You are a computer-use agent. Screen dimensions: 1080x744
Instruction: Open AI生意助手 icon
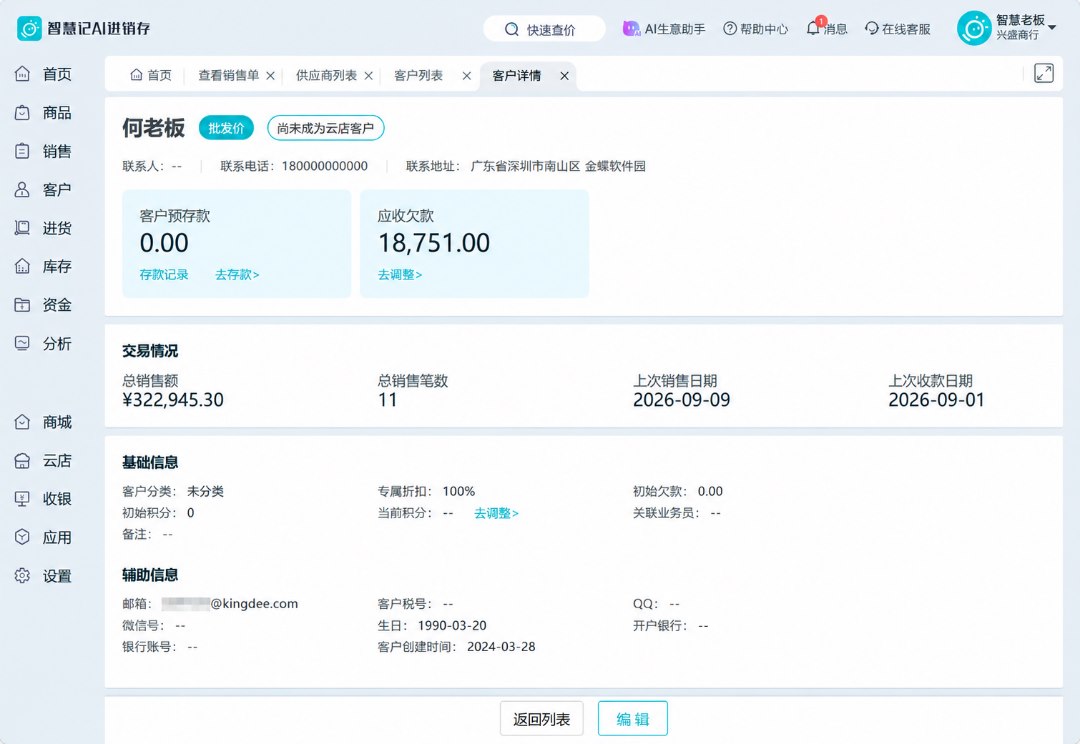coord(631,28)
